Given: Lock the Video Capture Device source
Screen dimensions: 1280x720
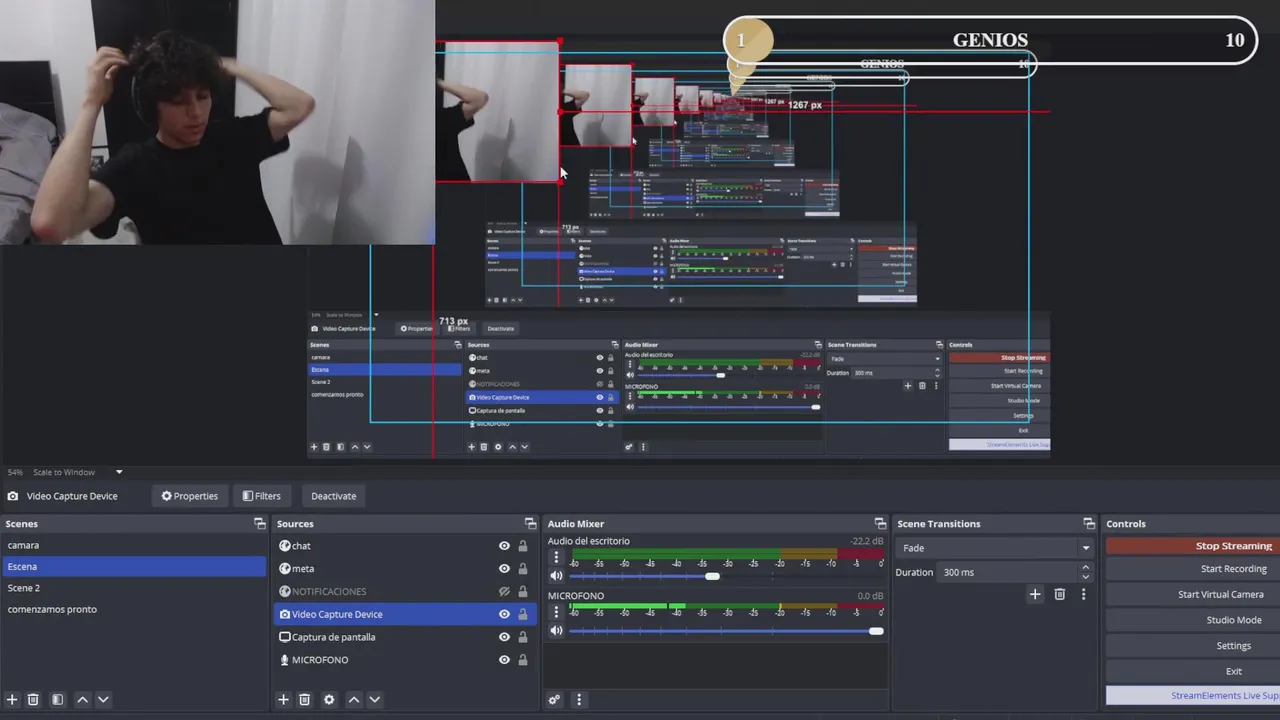Looking at the screenshot, I should coord(522,615).
